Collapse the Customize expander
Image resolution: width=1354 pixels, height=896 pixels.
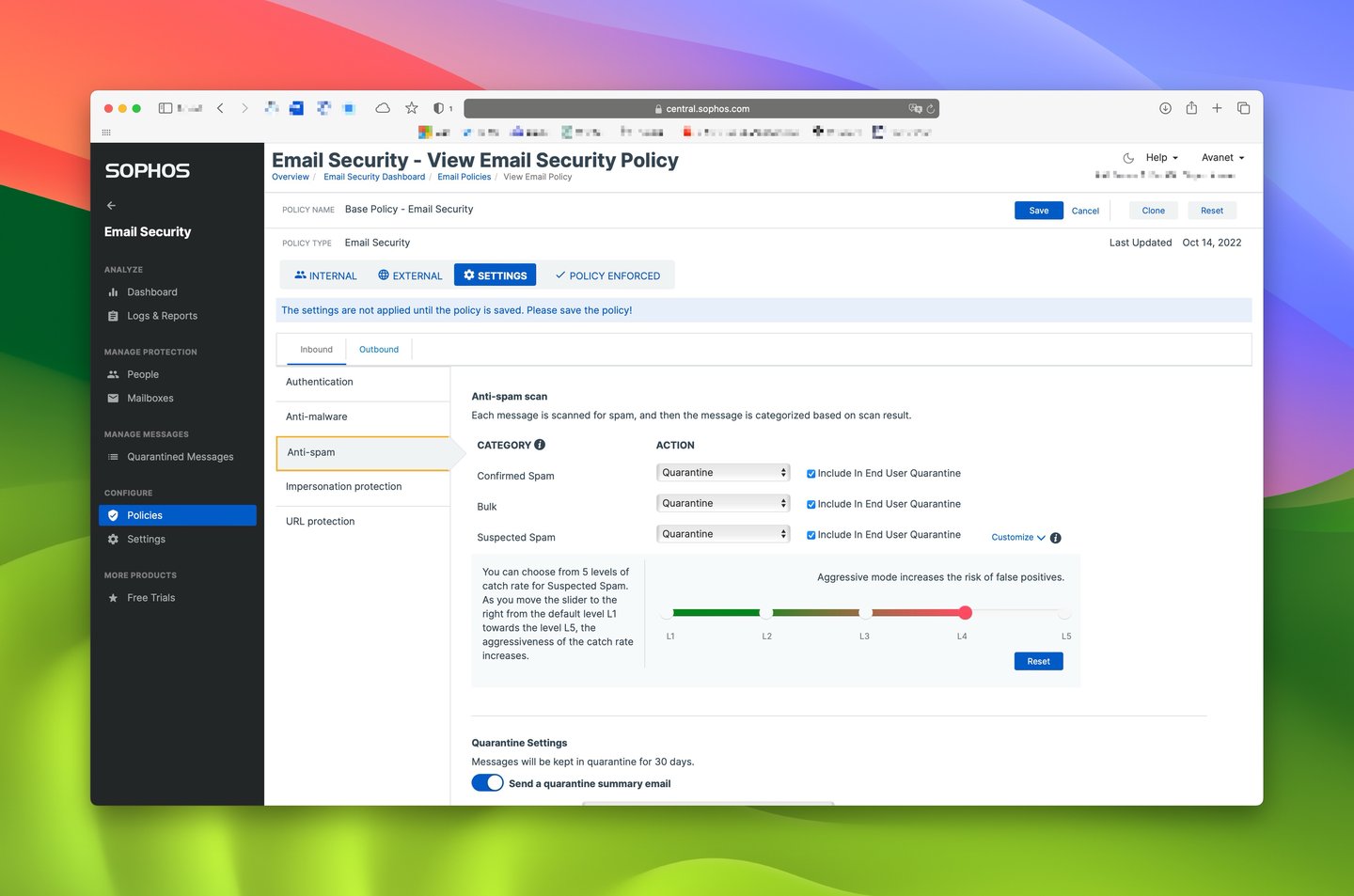coord(1018,538)
